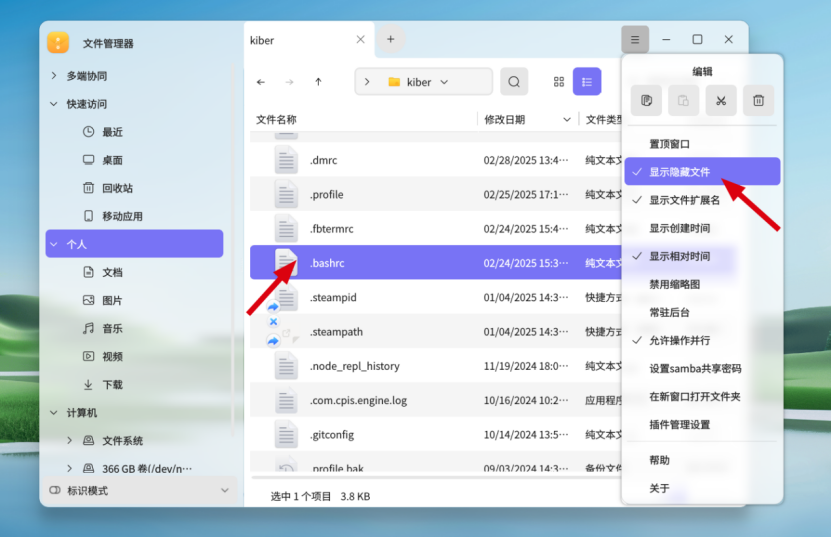Choose 在新窗口打开文件夹 from the menu

coord(694,396)
